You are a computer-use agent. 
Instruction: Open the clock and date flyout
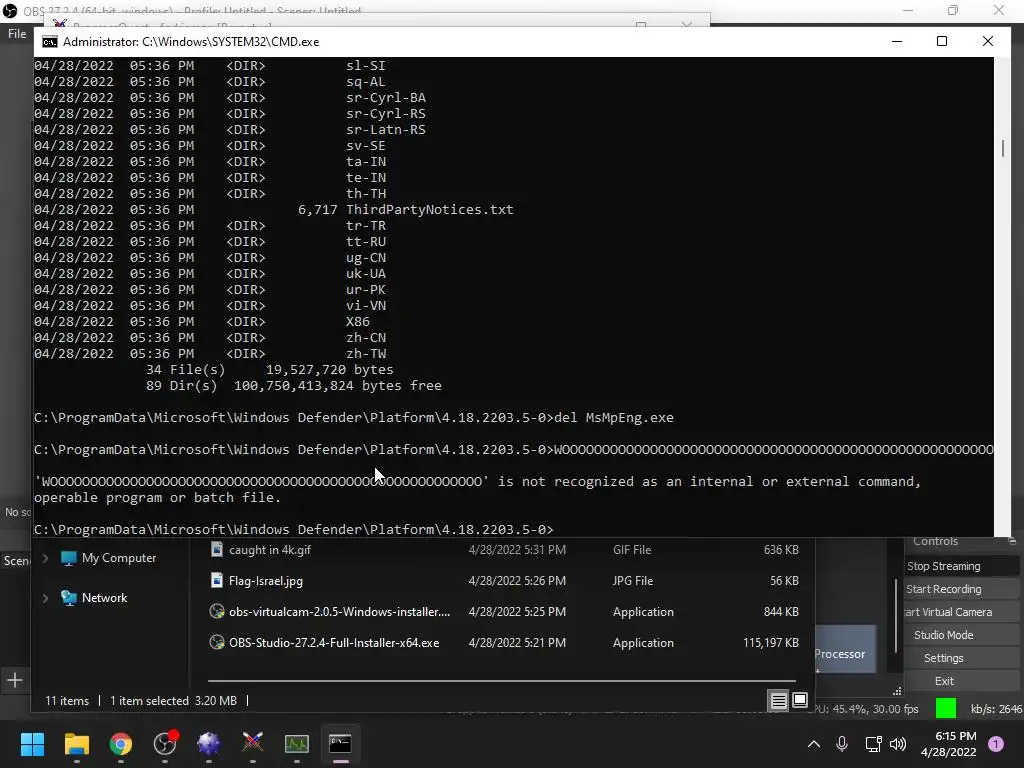coord(948,744)
